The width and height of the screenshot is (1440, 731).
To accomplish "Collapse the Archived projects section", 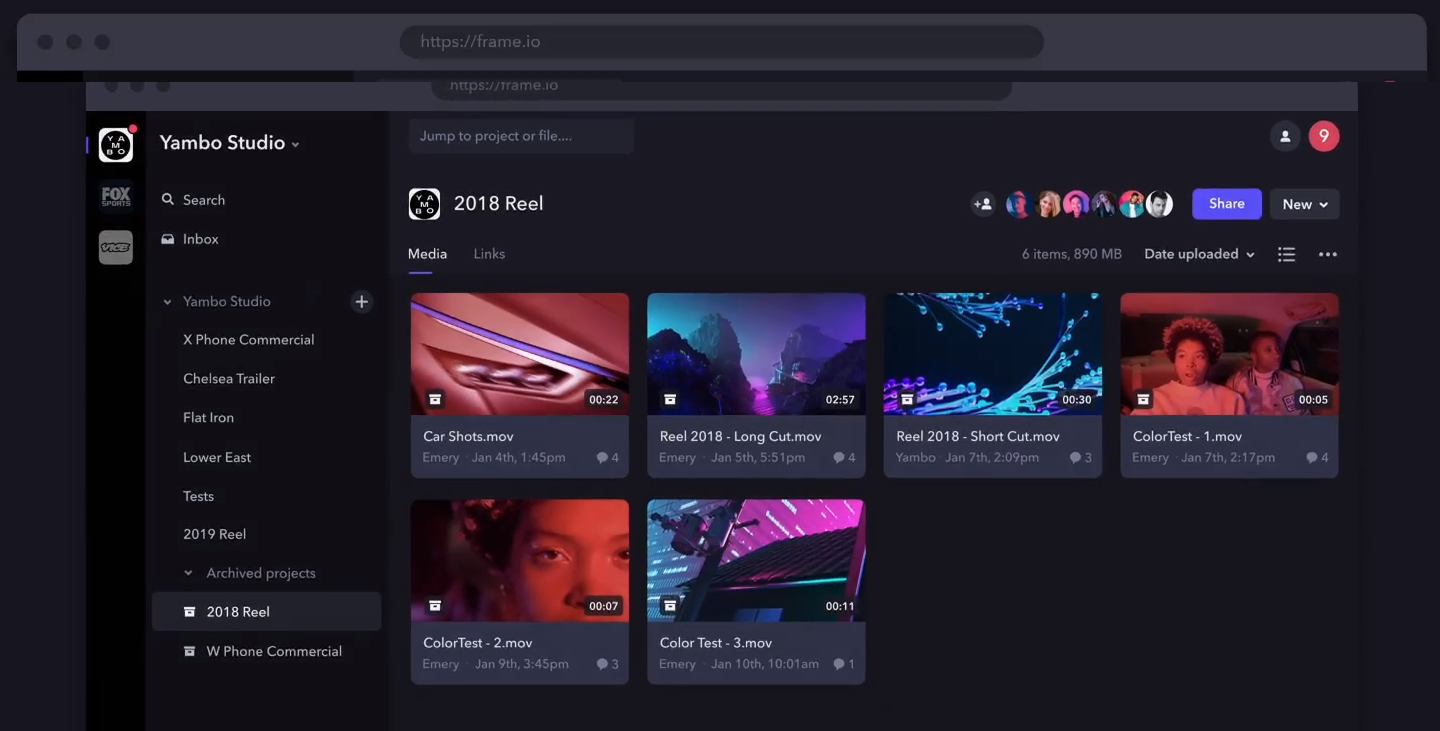I will click(188, 572).
